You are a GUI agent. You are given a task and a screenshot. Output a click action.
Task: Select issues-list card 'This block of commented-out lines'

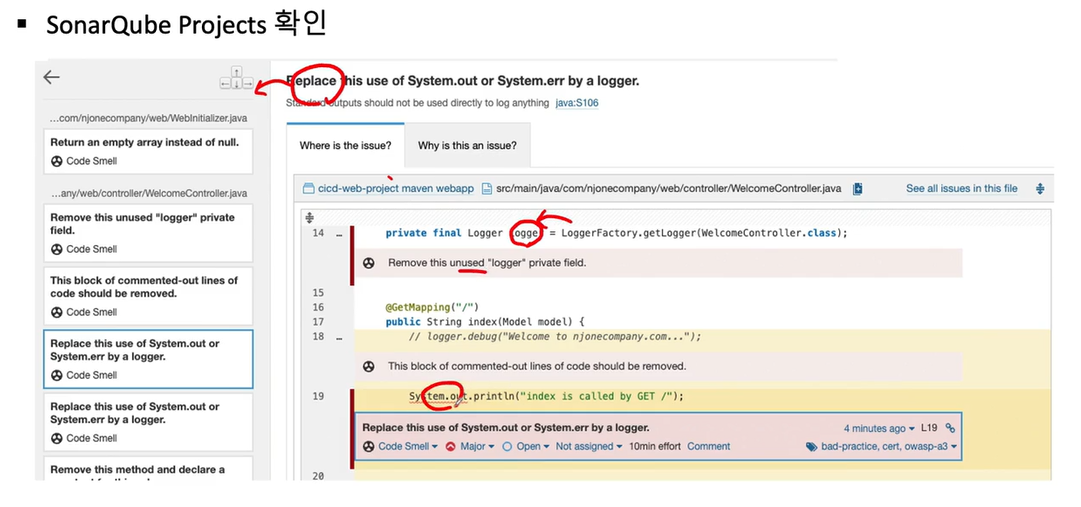(148, 296)
